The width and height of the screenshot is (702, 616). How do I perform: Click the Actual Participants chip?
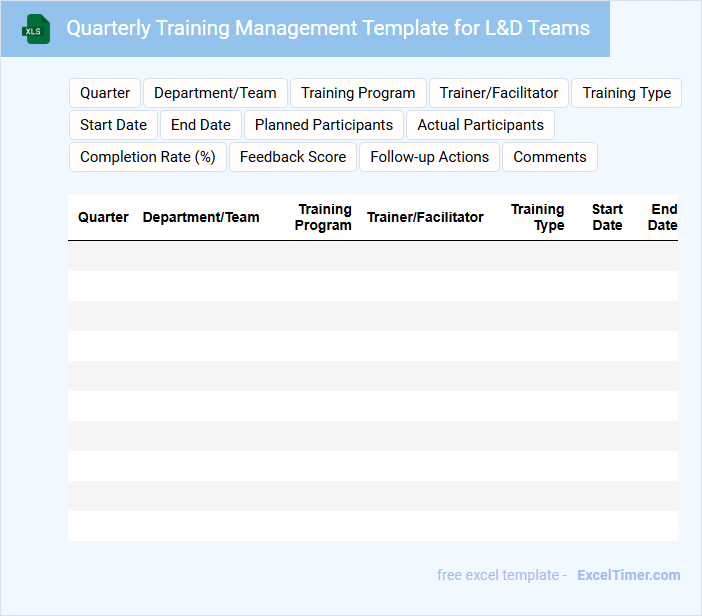point(480,125)
